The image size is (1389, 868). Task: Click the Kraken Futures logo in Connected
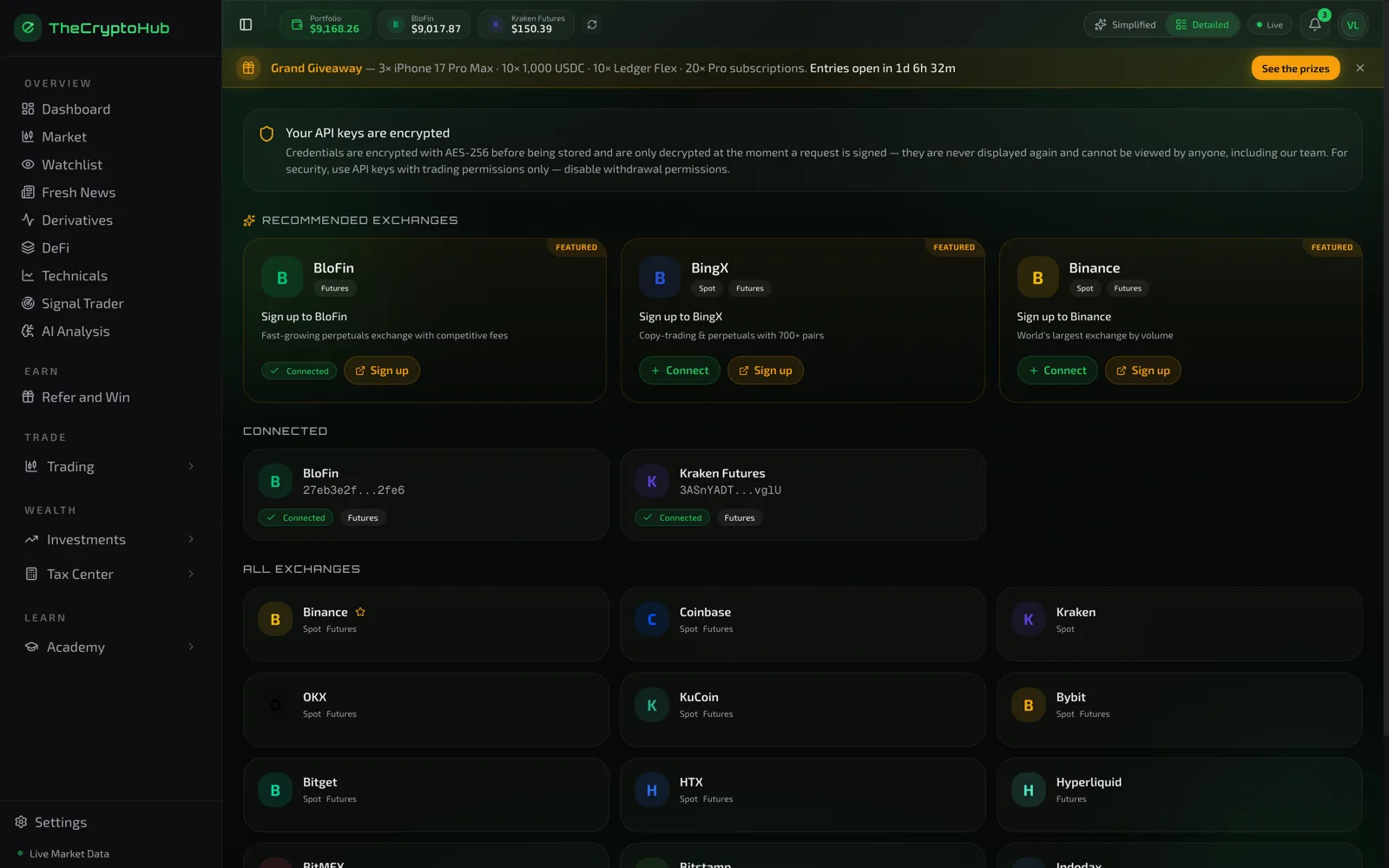tap(652, 482)
